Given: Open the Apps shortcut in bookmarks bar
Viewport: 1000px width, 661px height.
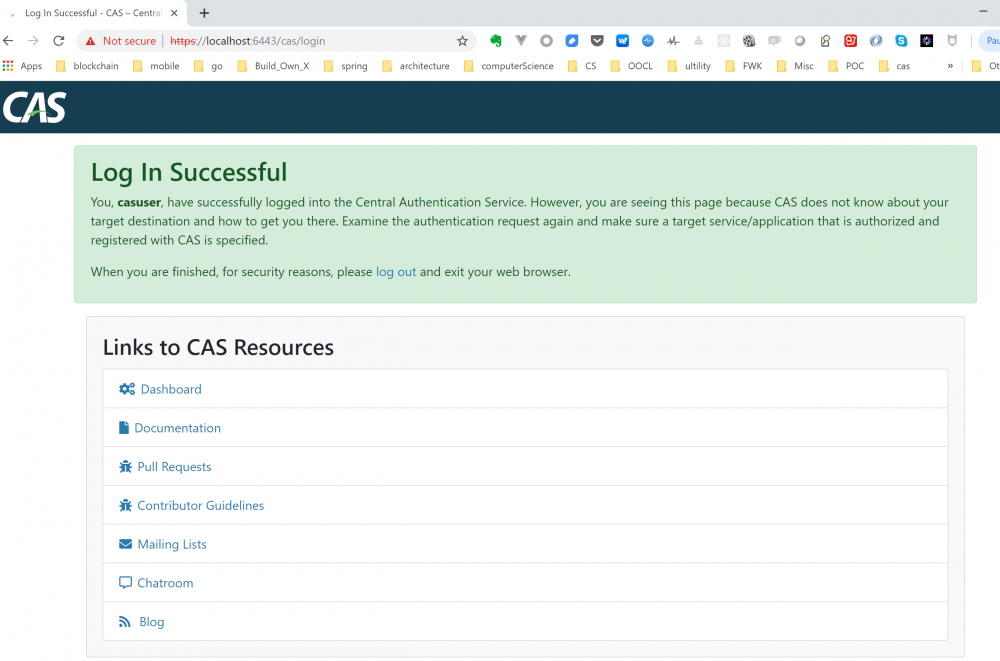Looking at the screenshot, I should point(22,66).
